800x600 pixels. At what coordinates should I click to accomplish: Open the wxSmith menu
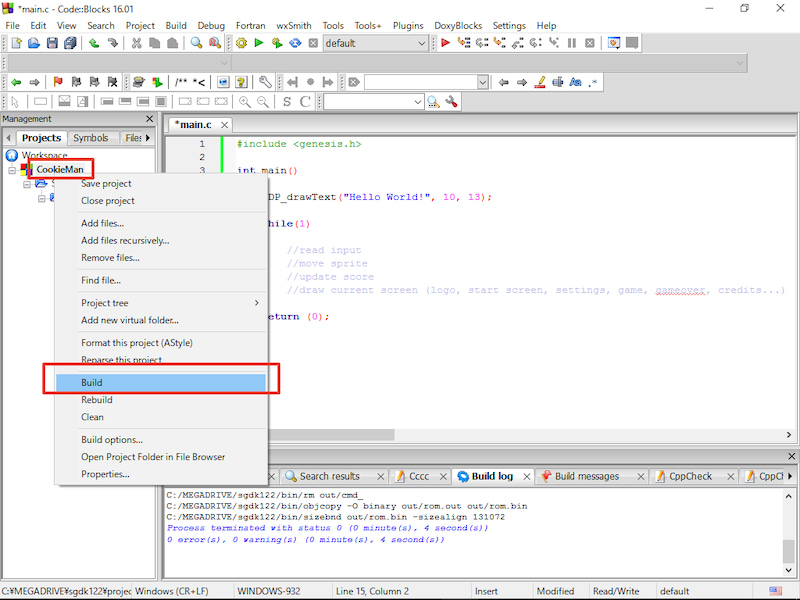pyautogui.click(x=294, y=26)
